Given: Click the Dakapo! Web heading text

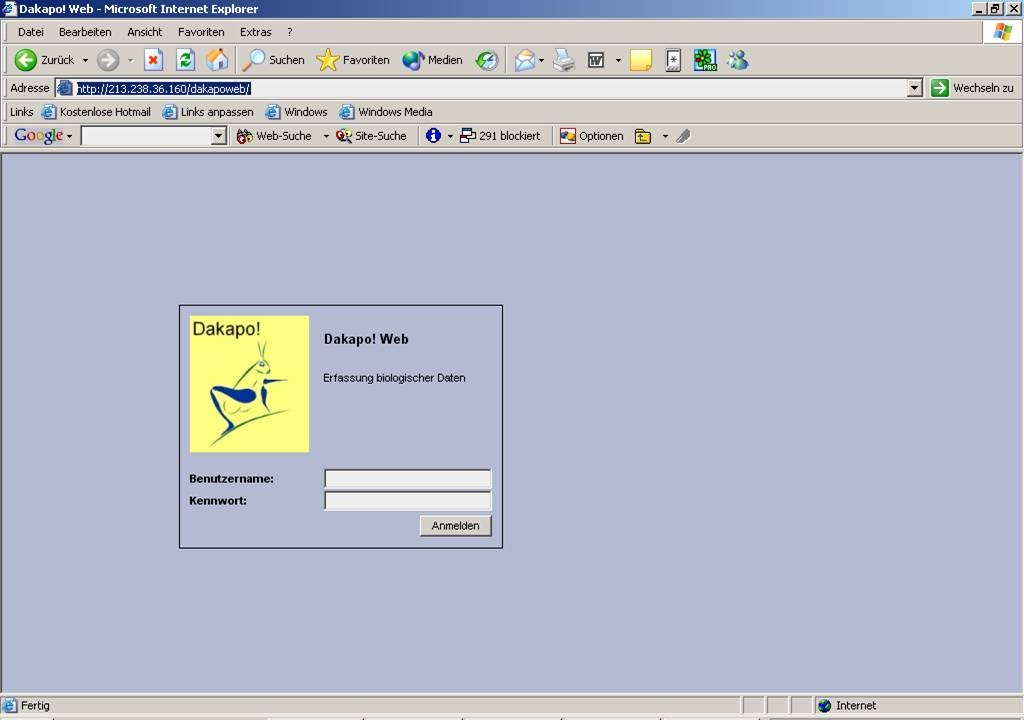Looking at the screenshot, I should [x=366, y=339].
